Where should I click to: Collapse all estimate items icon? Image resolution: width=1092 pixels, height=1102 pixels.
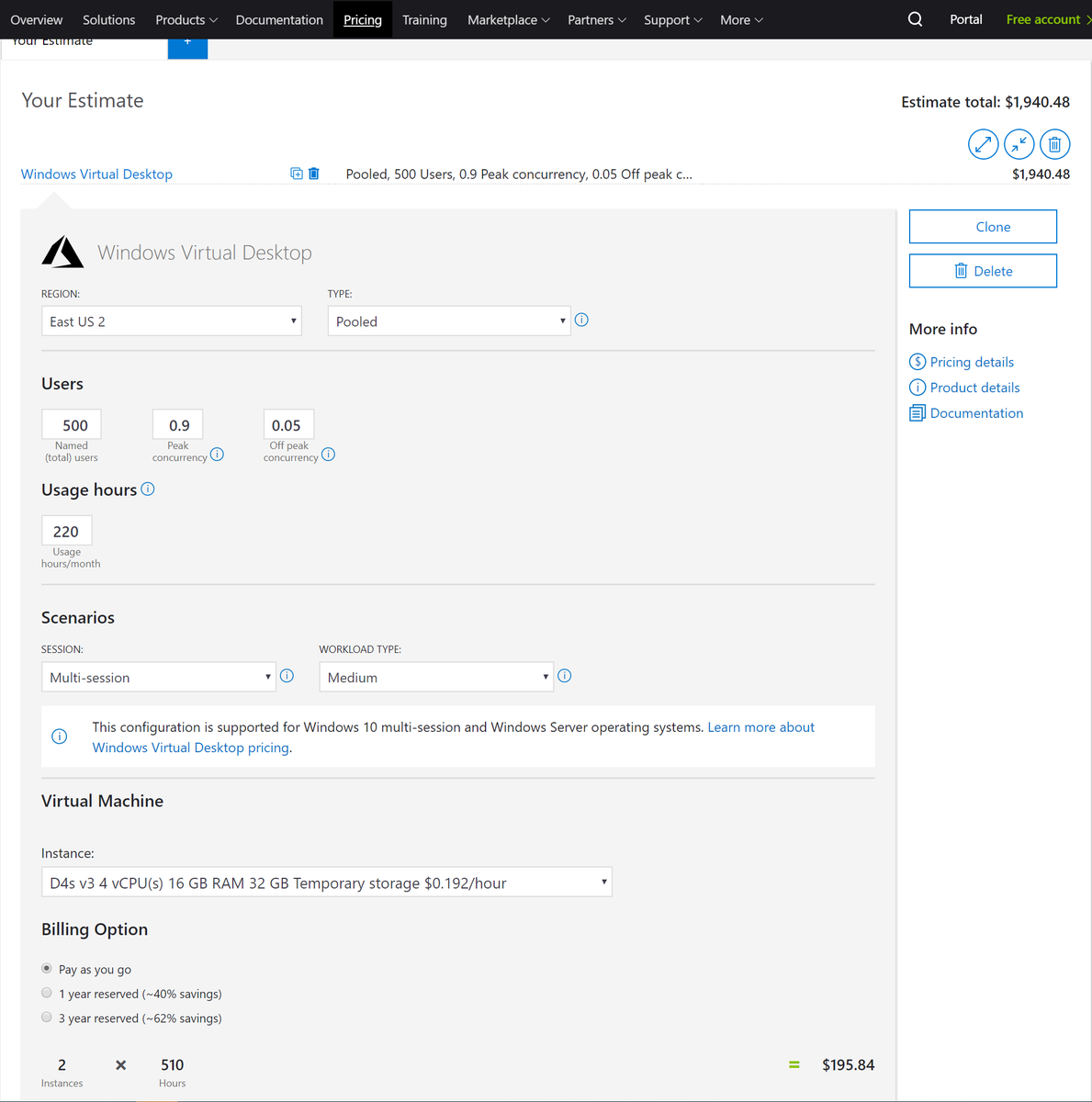coord(1019,144)
